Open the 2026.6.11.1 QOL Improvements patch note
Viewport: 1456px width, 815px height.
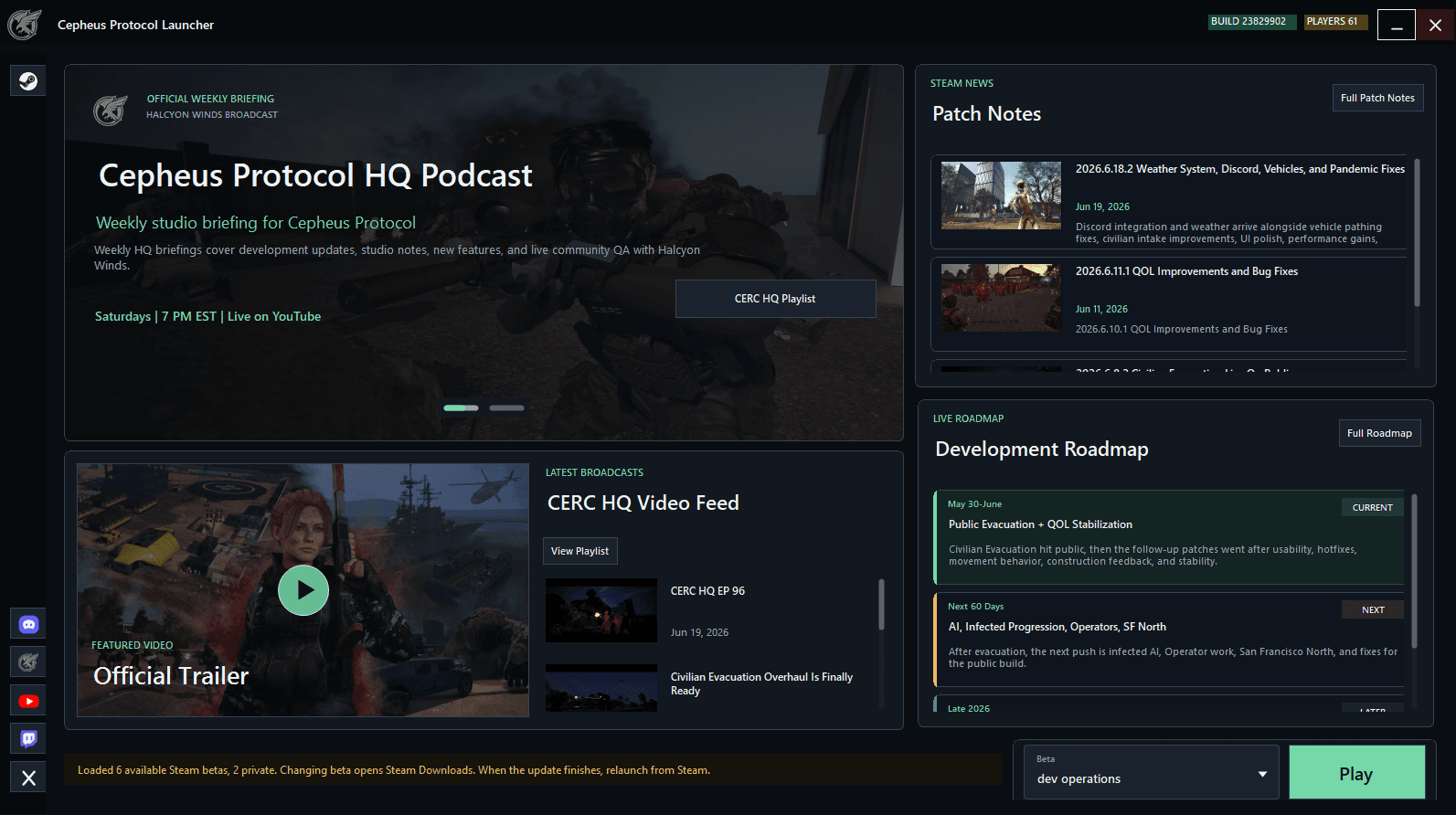(x=1170, y=304)
